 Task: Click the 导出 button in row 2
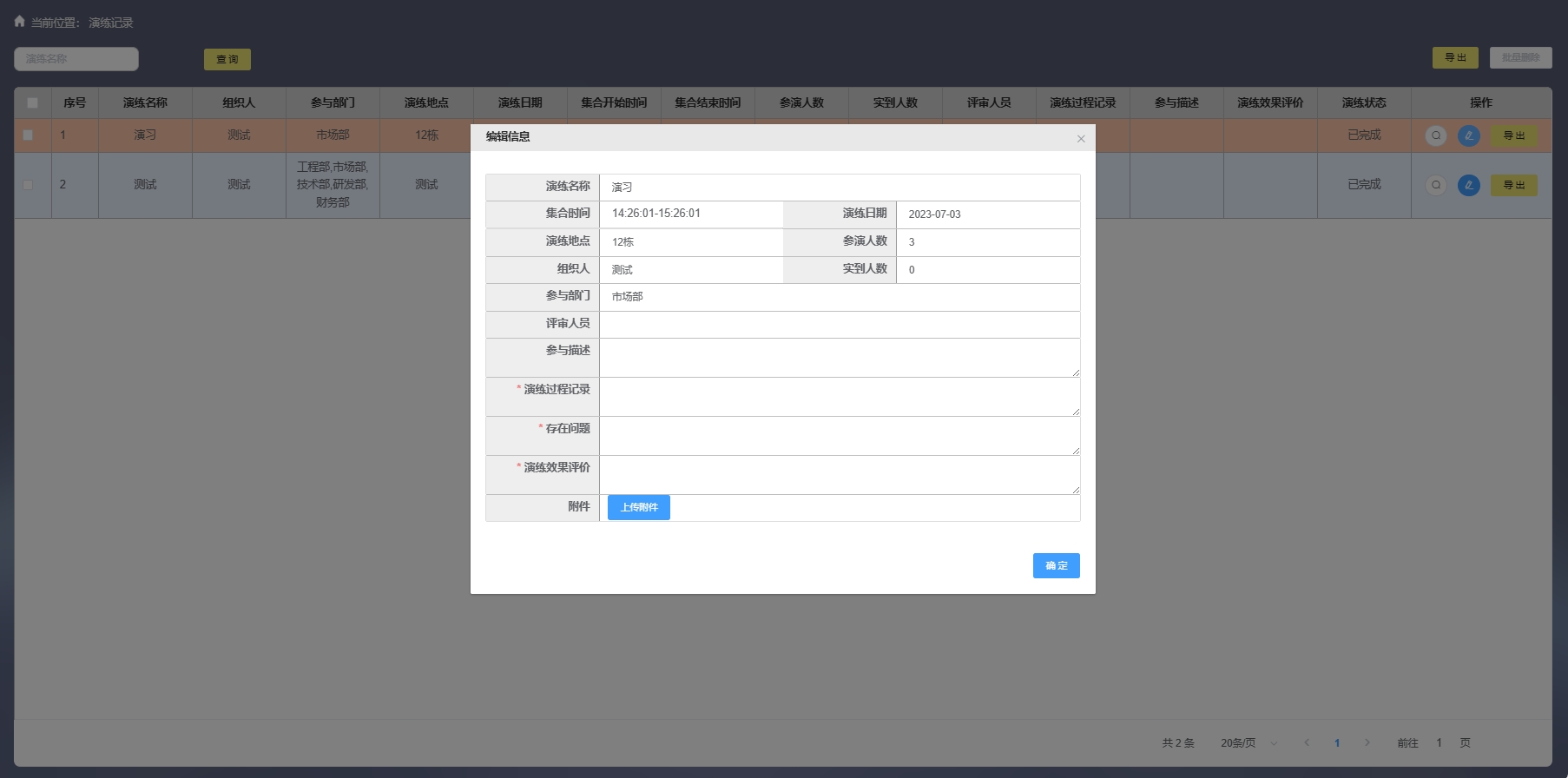(1513, 185)
